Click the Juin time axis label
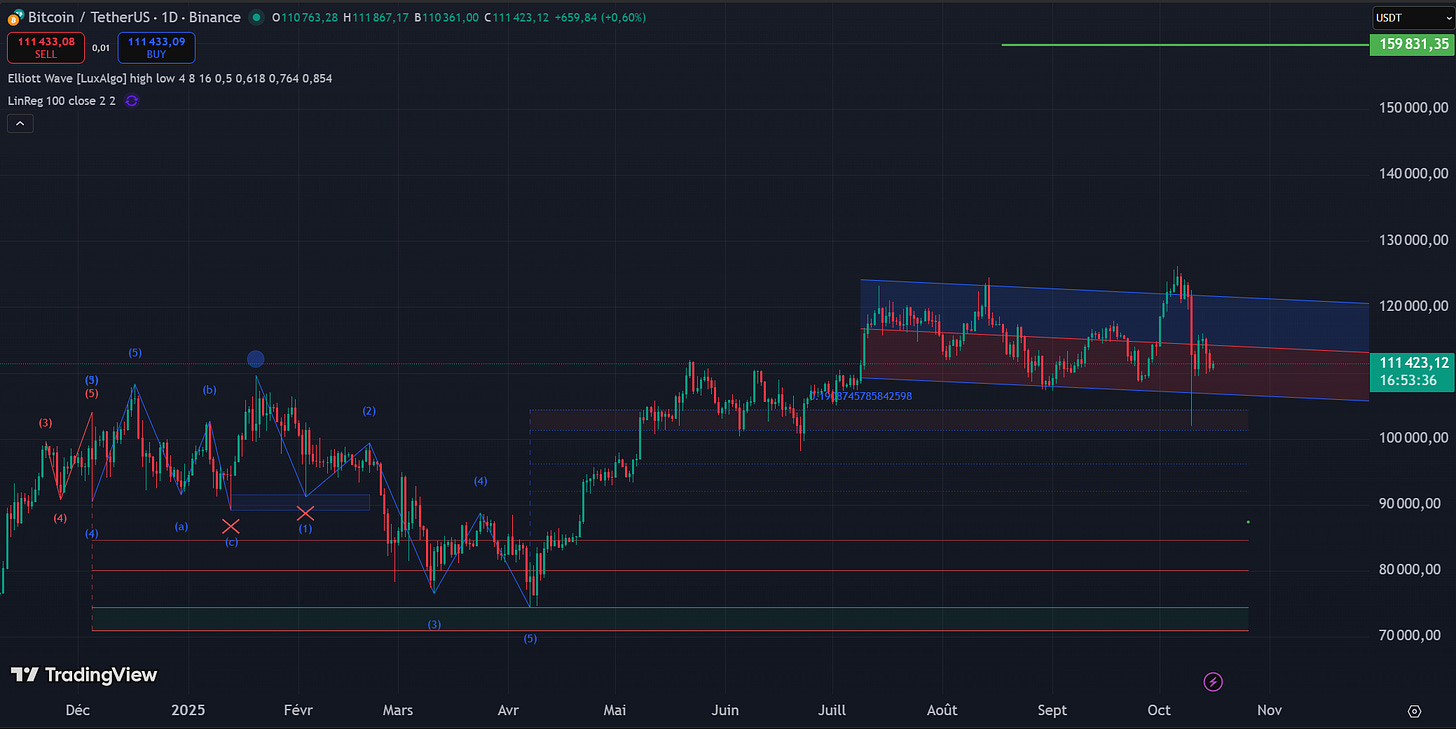The image size is (1456, 729). (x=725, y=710)
